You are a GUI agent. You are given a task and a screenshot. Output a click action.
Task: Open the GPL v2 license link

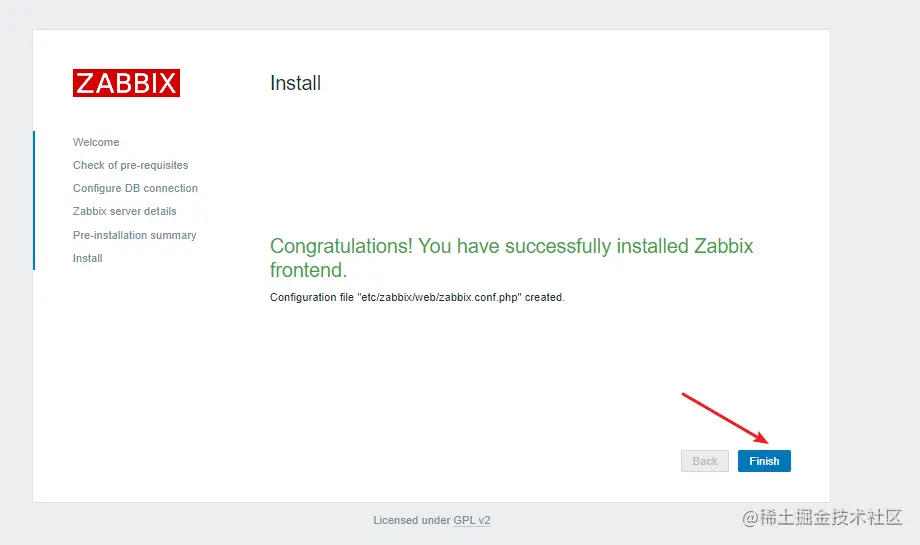(x=472, y=520)
